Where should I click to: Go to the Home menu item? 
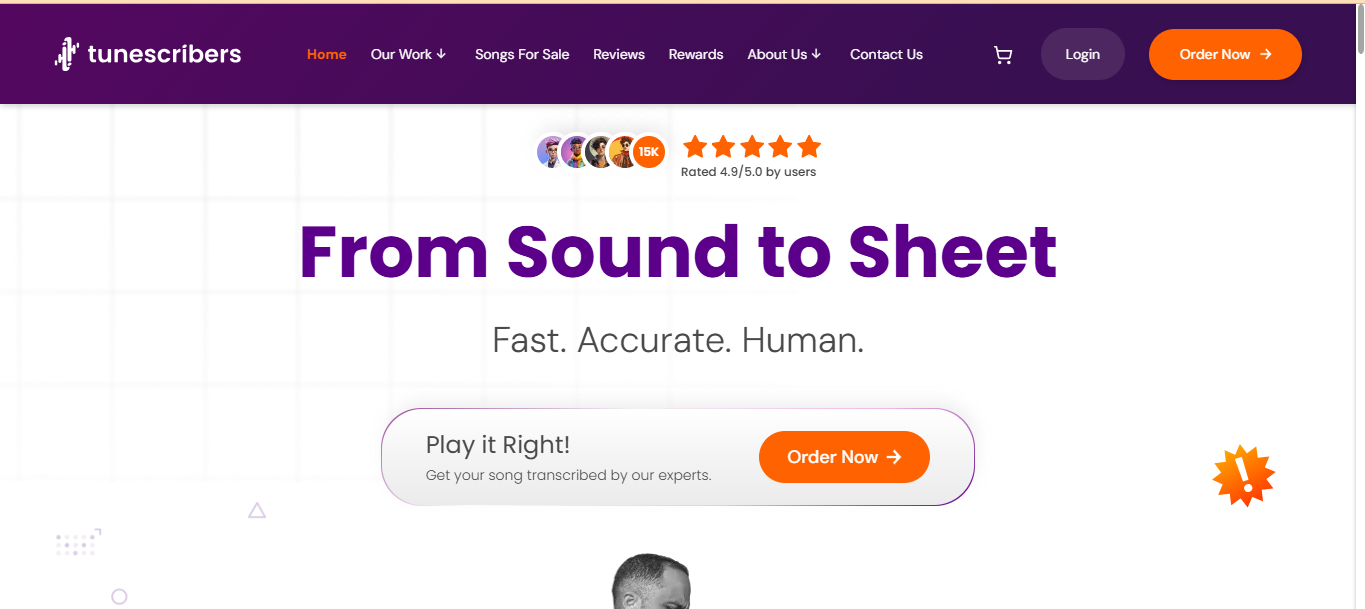click(x=326, y=54)
